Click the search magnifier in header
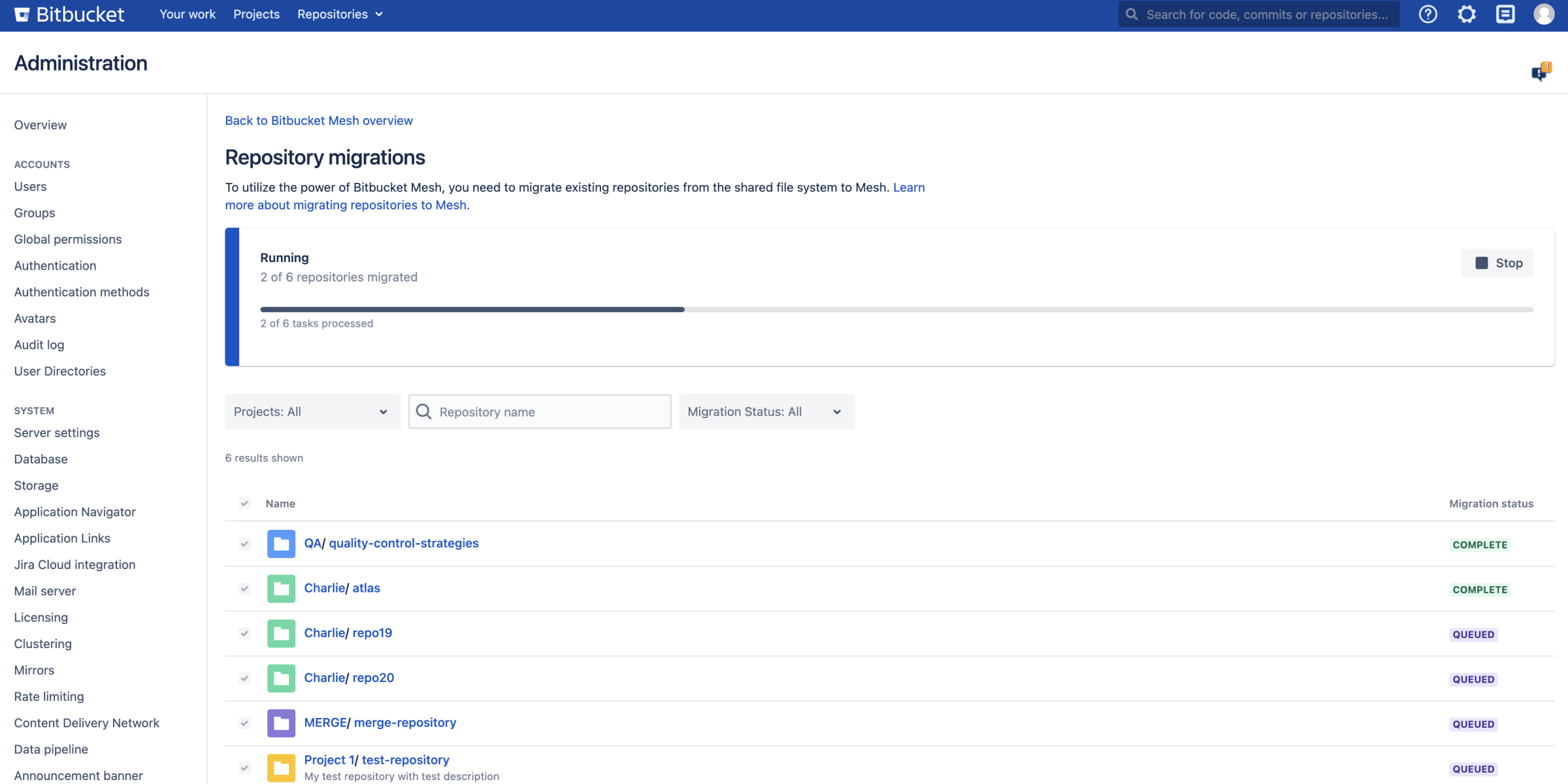Image resolution: width=1568 pixels, height=784 pixels. [x=1132, y=14]
